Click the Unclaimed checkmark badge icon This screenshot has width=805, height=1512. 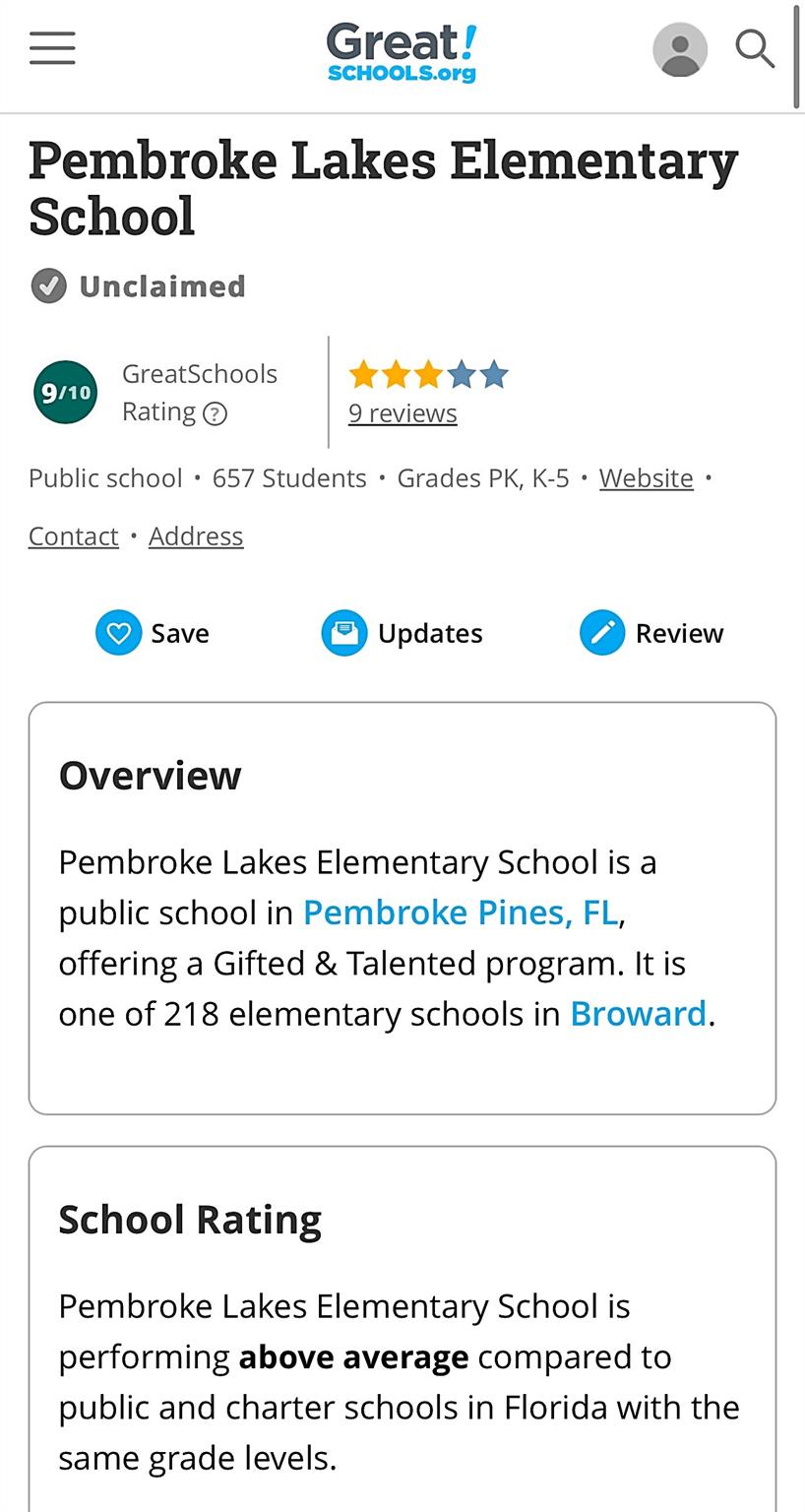tap(48, 286)
